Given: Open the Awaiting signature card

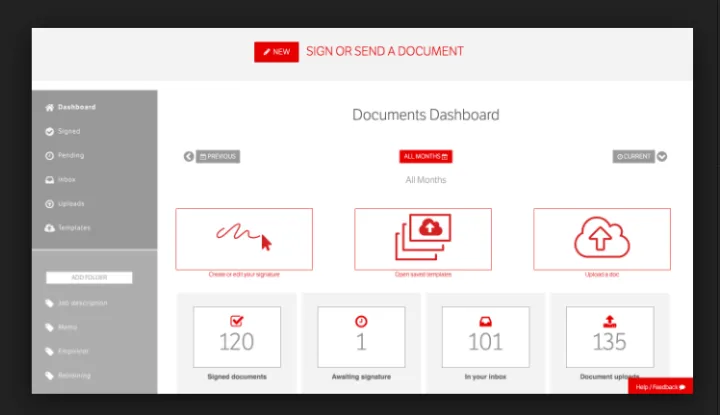Looking at the screenshot, I should [361, 337].
